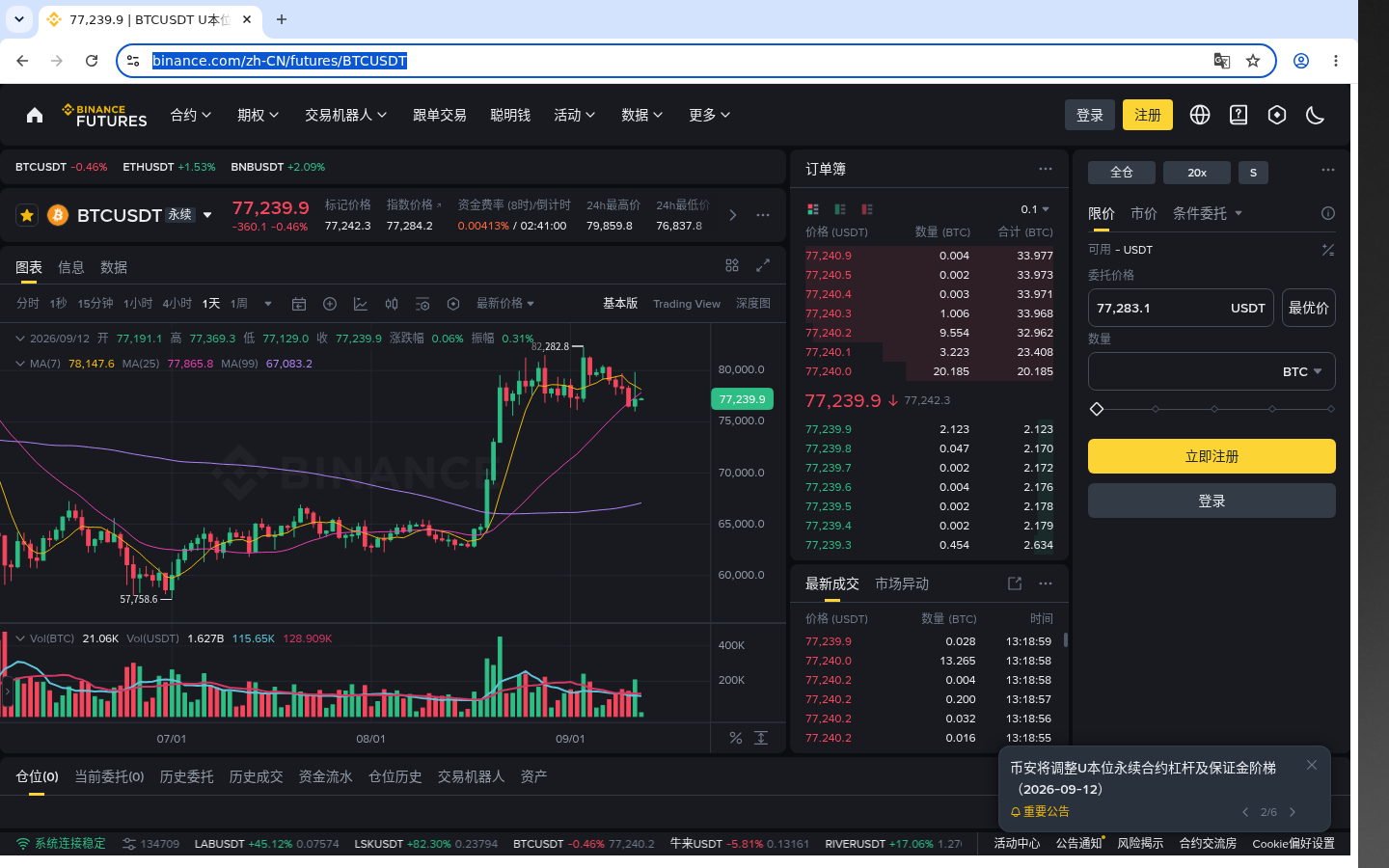This screenshot has height=868, width=1389.
Task: Open the chart indicators line-graph icon
Action: [x=361, y=304]
